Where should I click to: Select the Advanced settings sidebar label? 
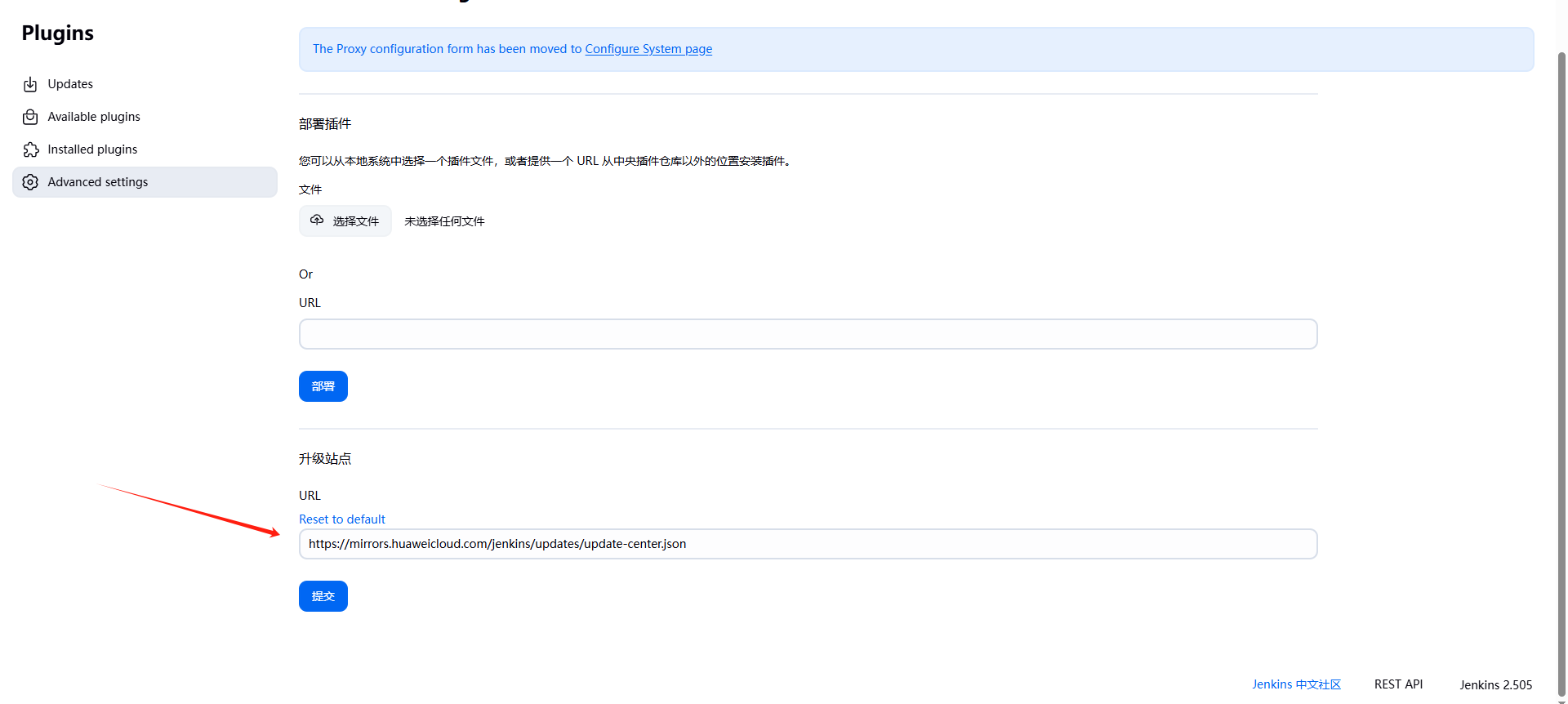tap(98, 182)
